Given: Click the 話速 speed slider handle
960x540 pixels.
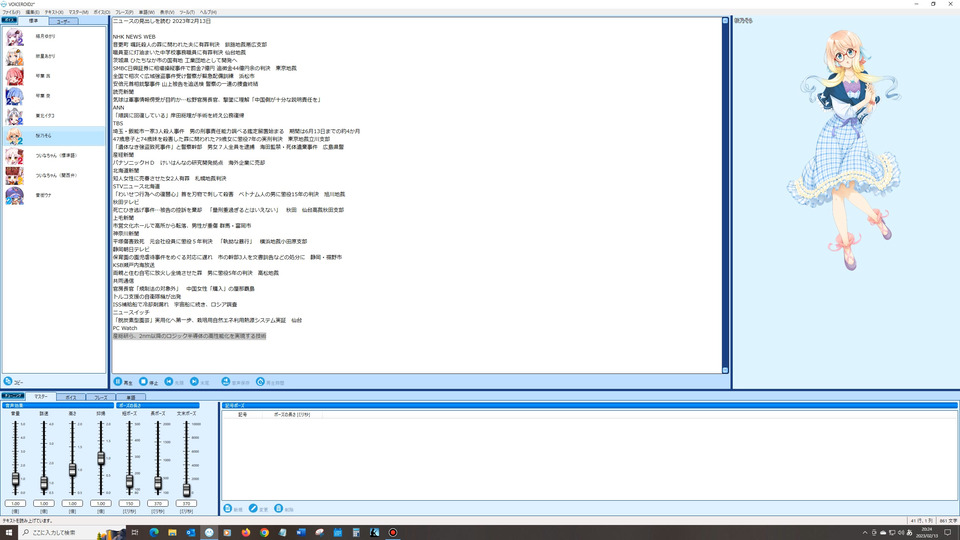Looking at the screenshot, I should (x=44, y=483).
